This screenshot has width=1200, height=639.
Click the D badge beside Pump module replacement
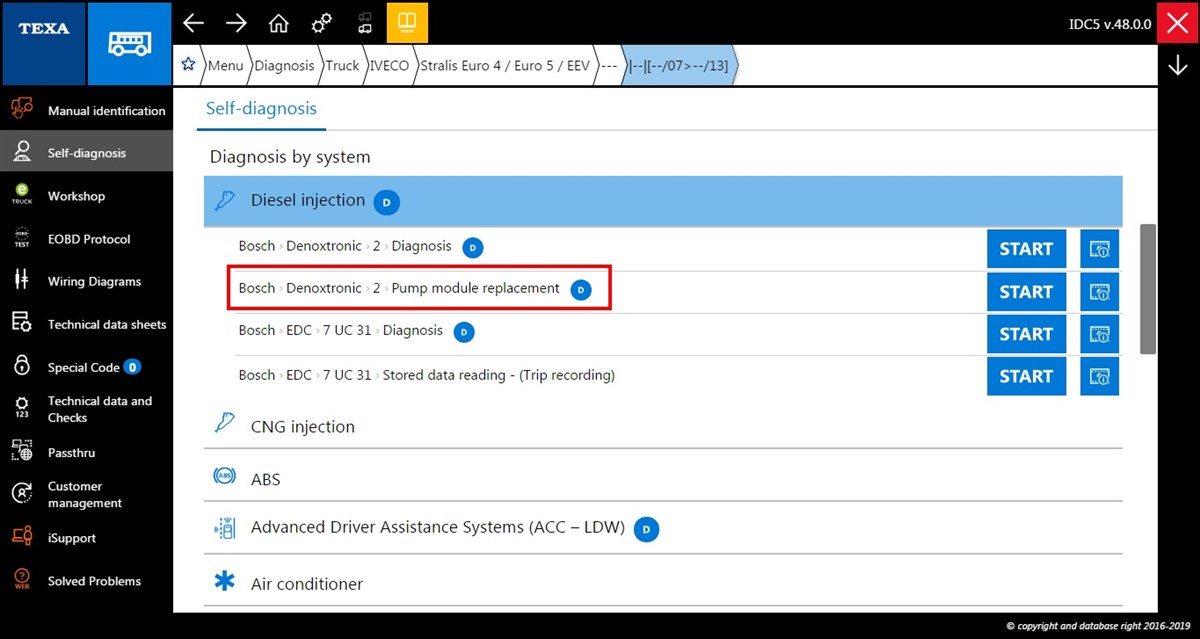tap(581, 291)
